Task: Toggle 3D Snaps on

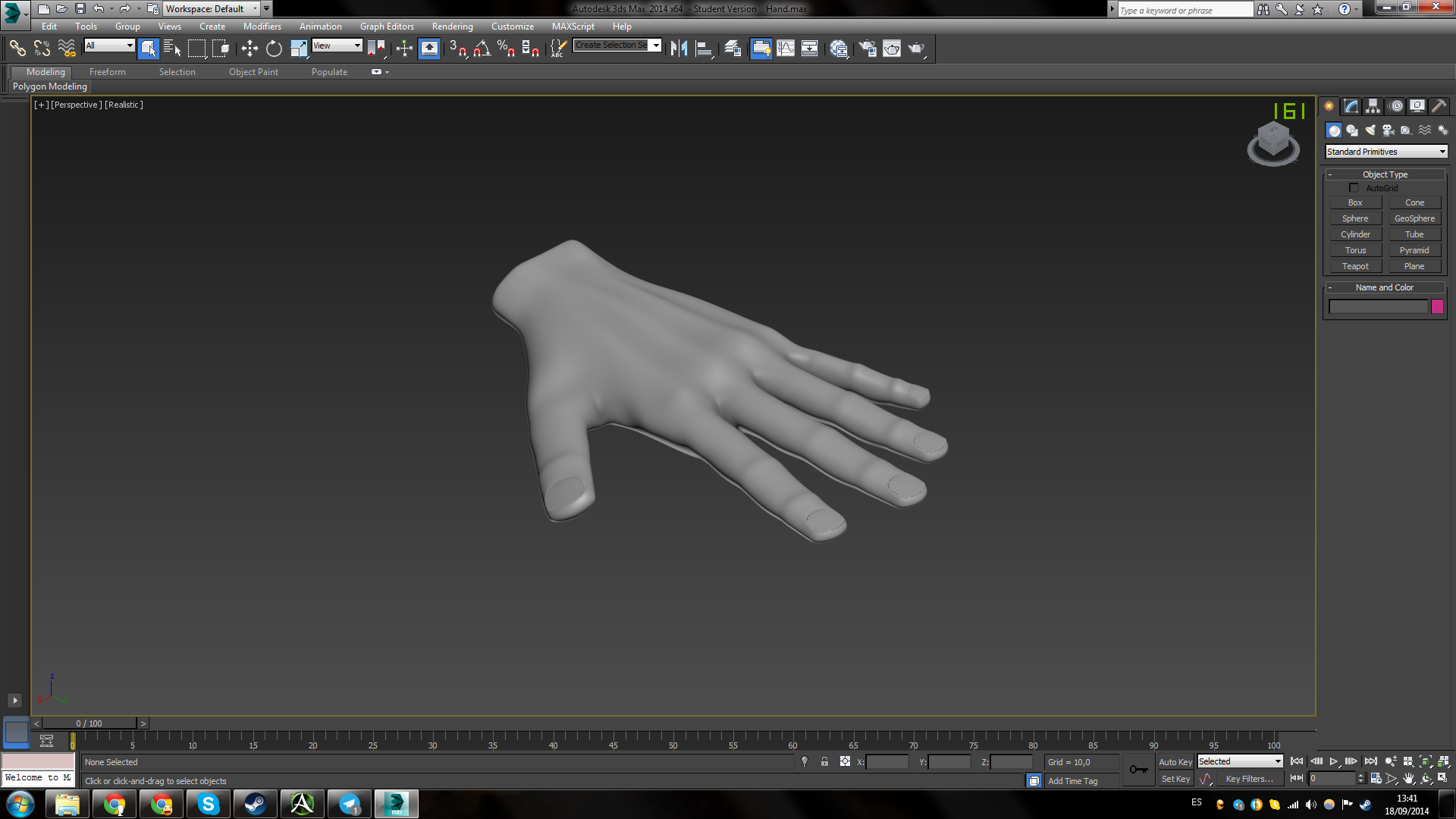Action: coord(457,49)
